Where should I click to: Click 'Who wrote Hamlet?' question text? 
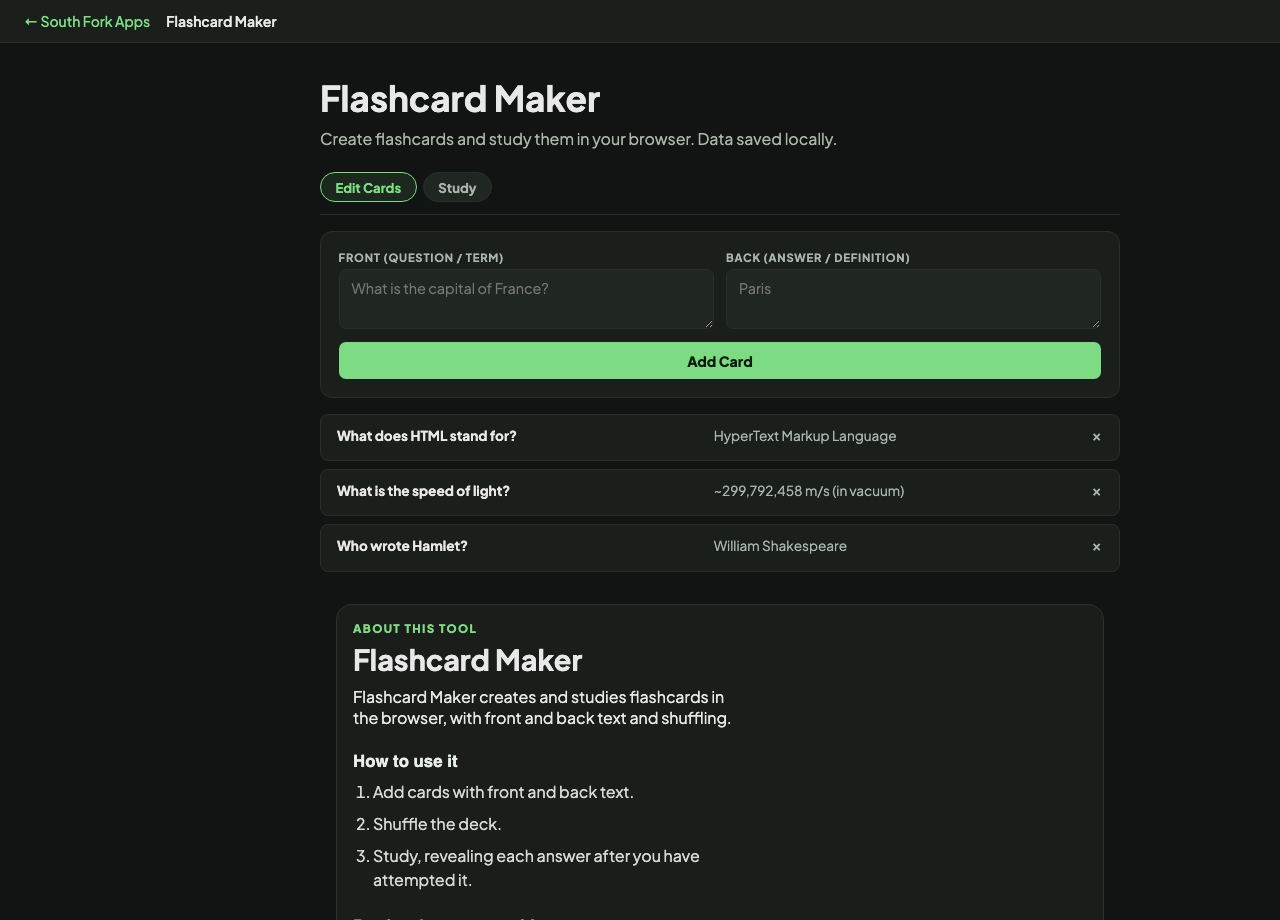tap(402, 546)
